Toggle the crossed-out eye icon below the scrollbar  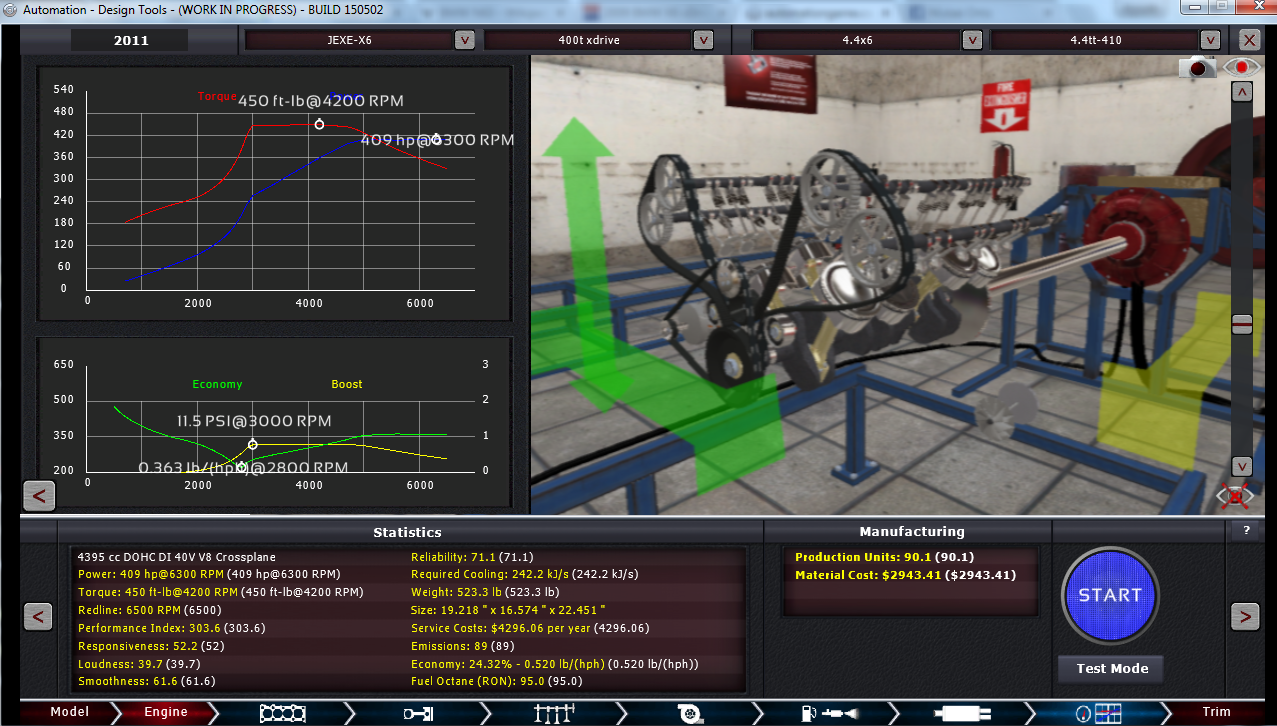coord(1235,496)
